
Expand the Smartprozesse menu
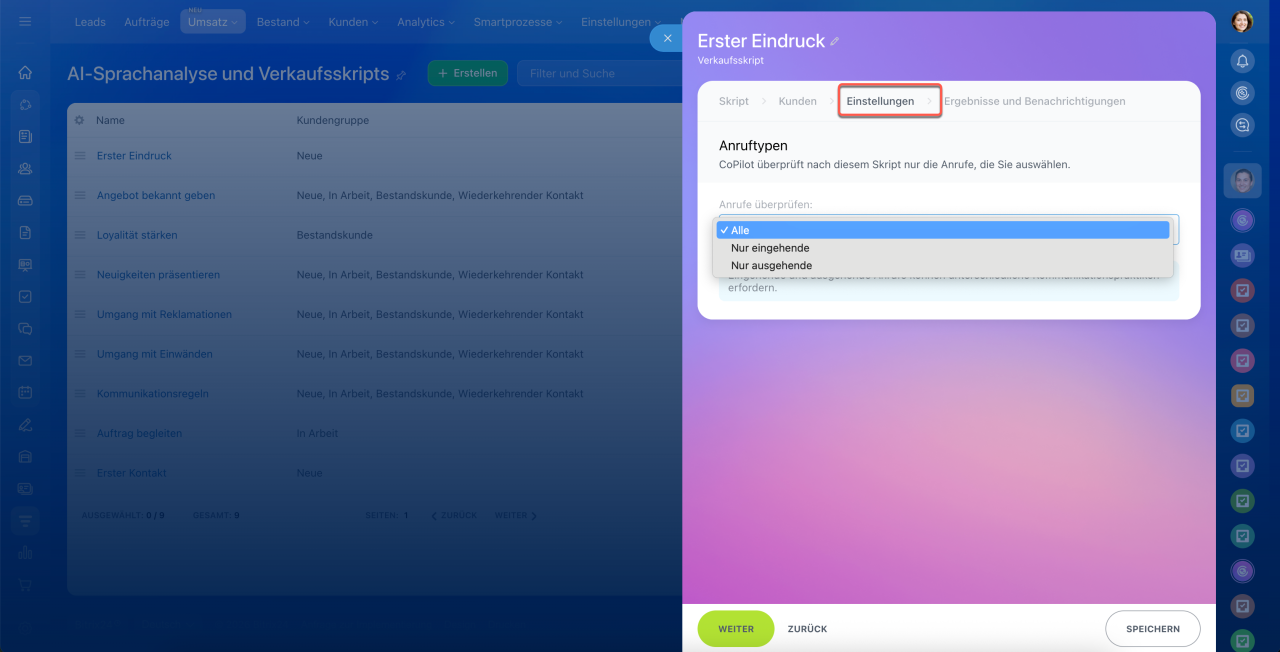pyautogui.click(x=517, y=22)
